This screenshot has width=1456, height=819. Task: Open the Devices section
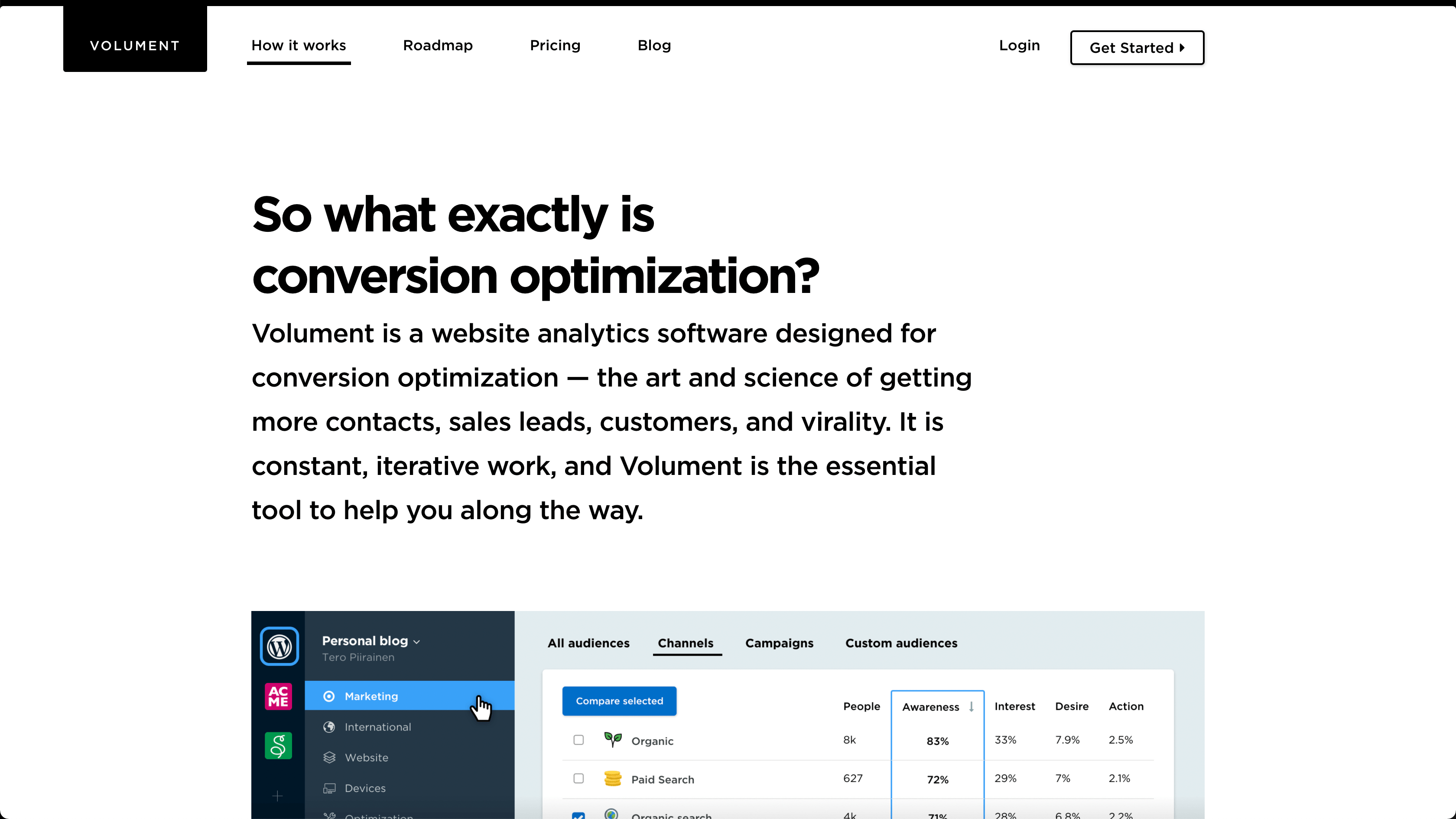pyautogui.click(x=409, y=788)
